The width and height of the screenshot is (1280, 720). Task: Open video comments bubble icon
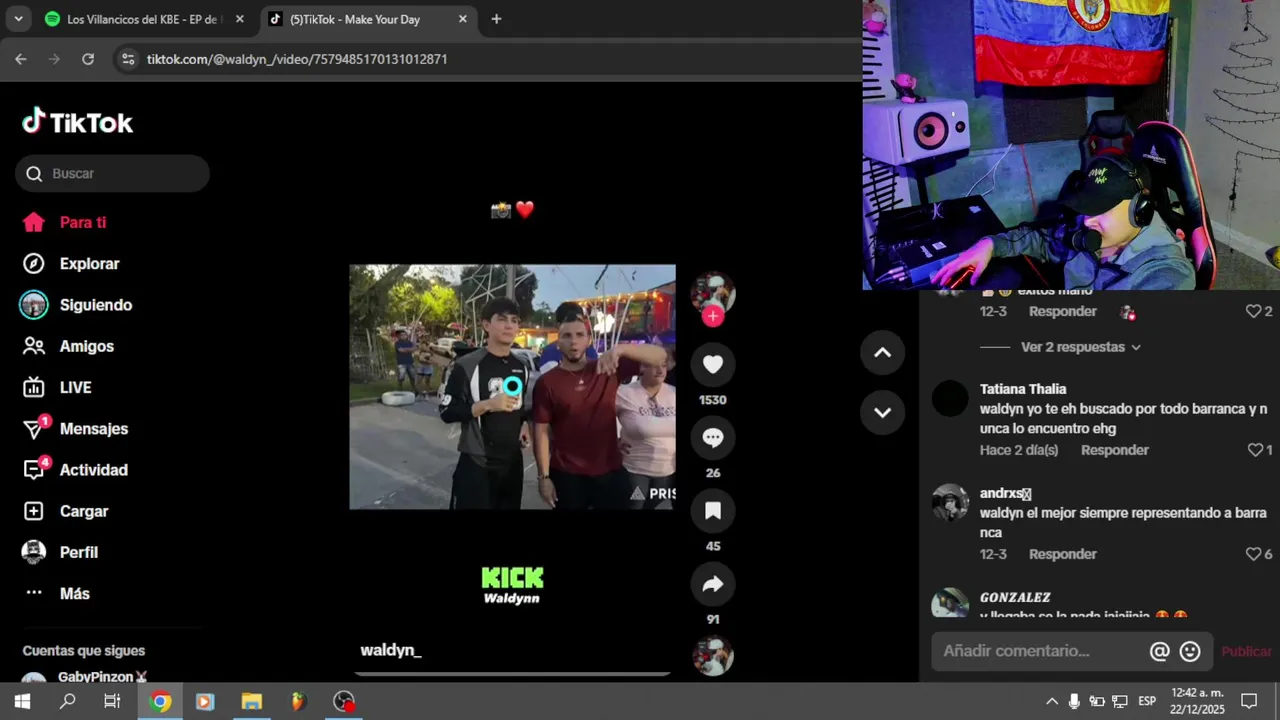[x=712, y=438]
